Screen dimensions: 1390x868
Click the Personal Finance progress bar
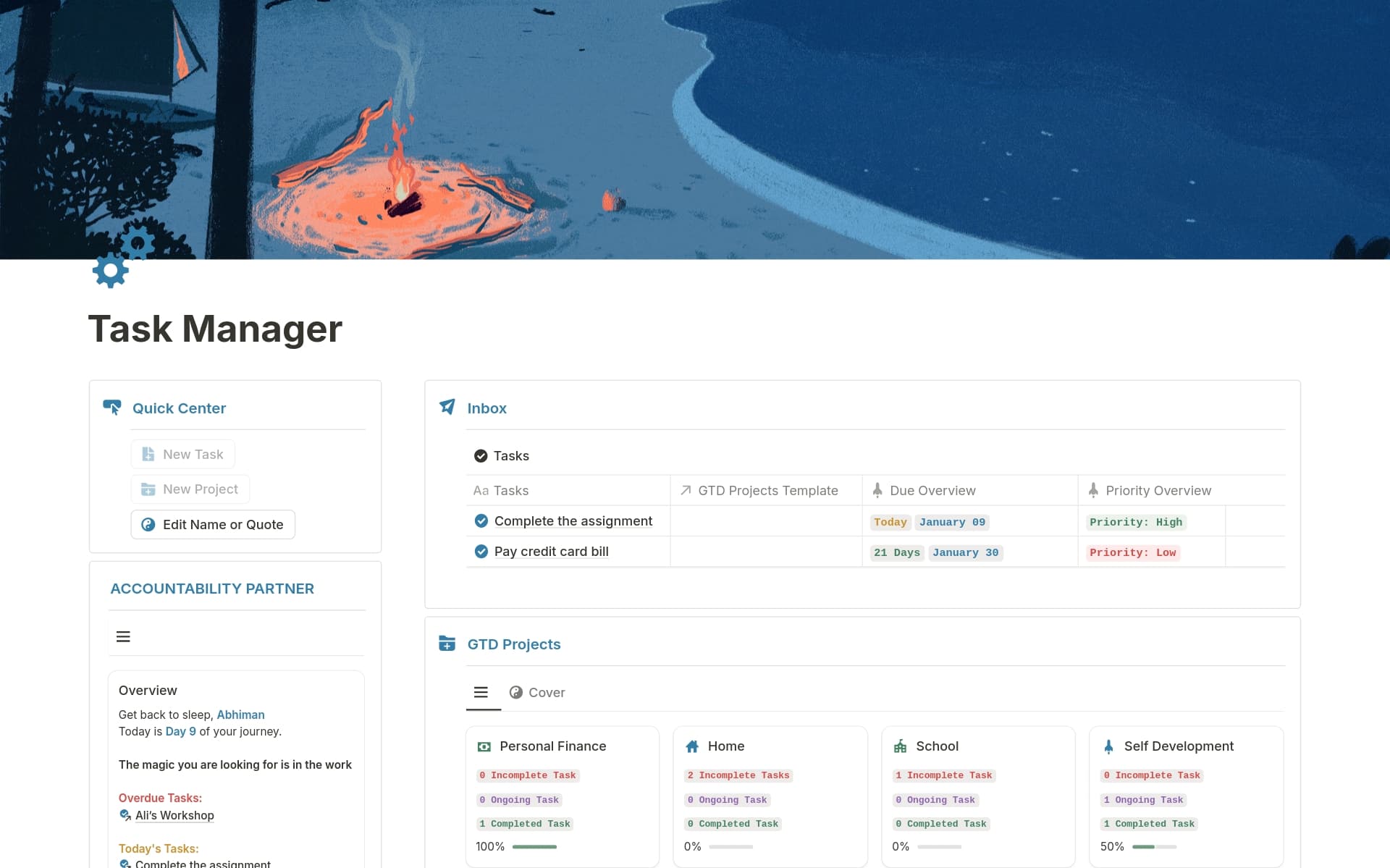click(x=534, y=846)
